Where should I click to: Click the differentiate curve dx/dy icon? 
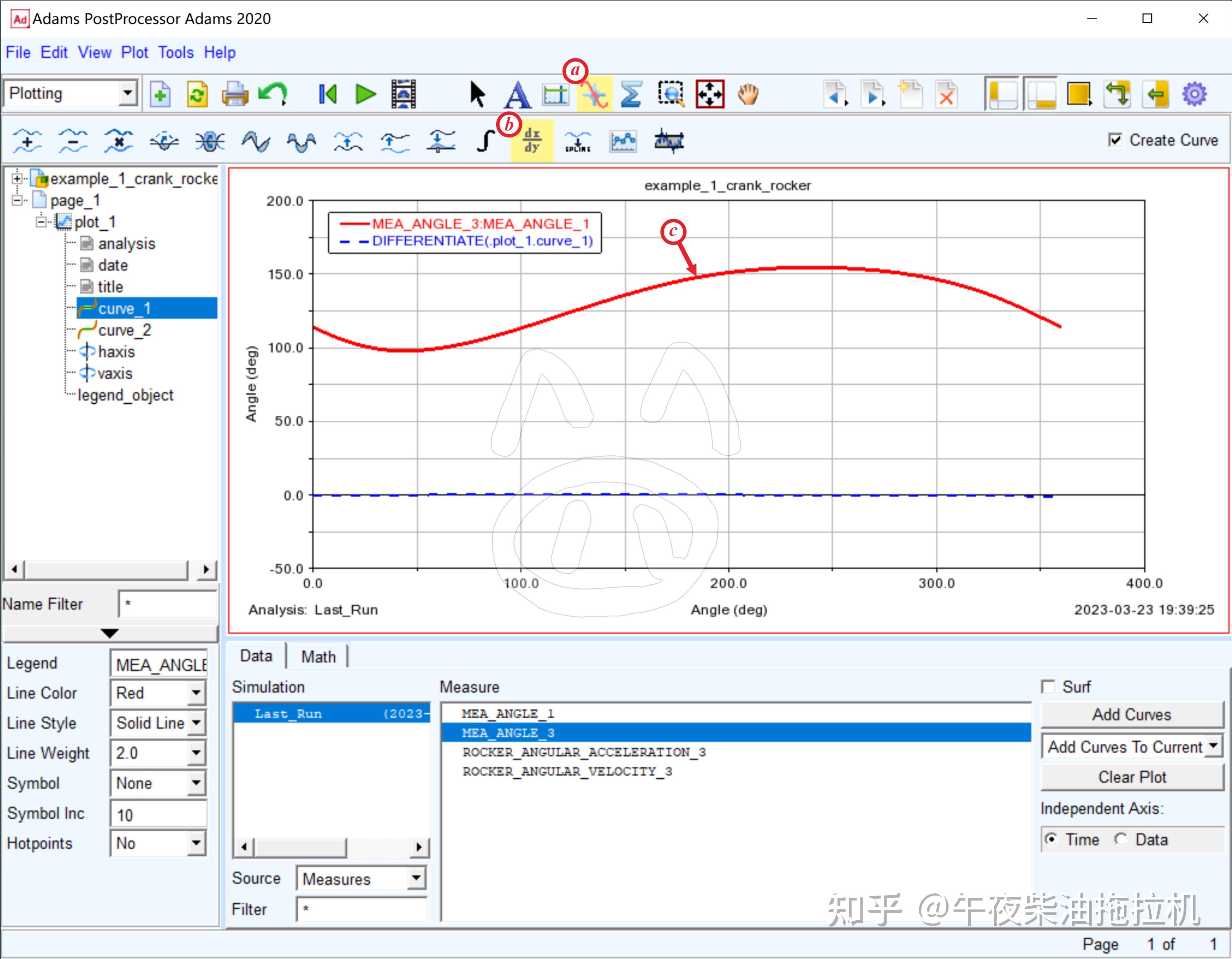(532, 140)
